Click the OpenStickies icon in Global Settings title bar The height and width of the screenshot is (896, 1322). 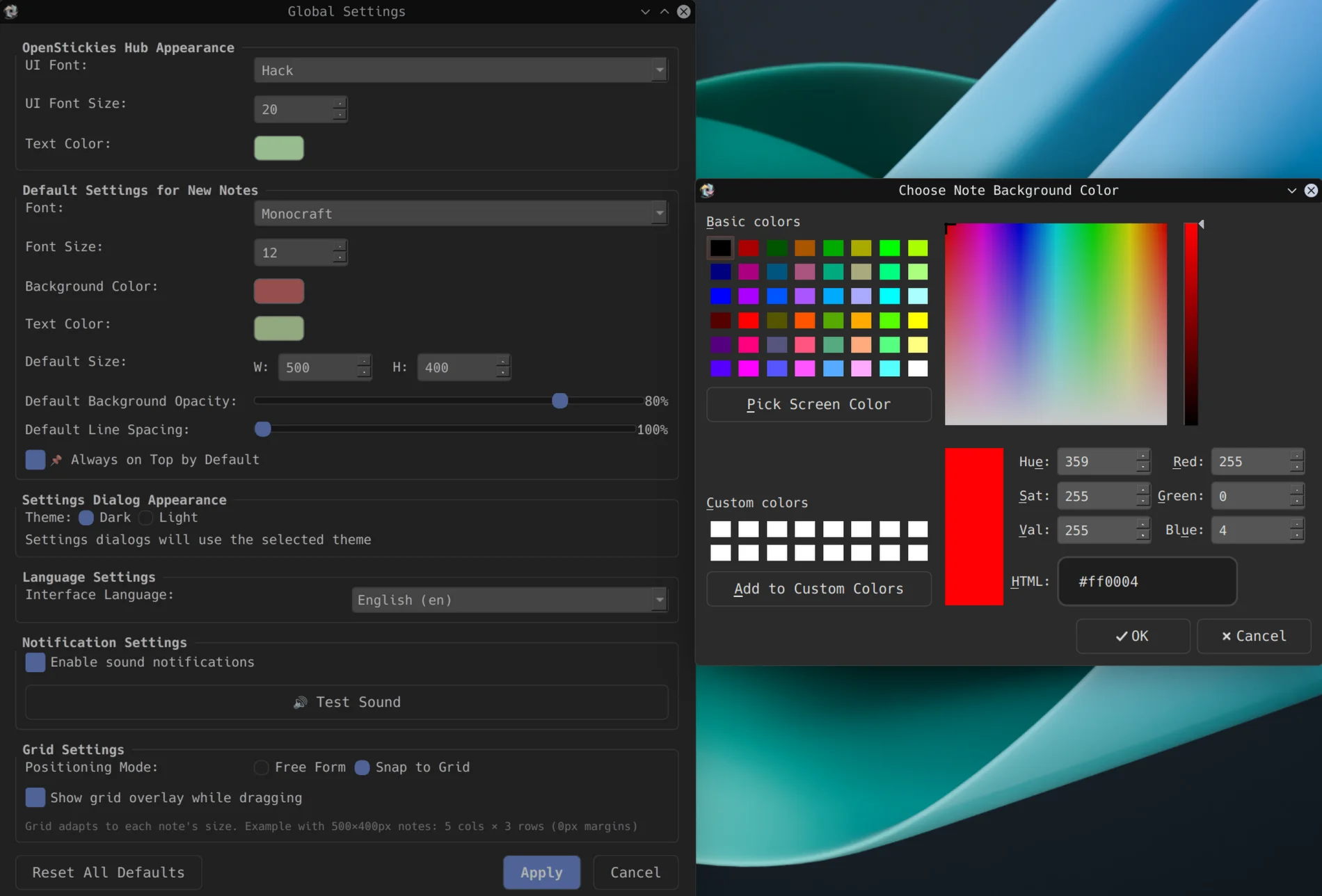11,11
